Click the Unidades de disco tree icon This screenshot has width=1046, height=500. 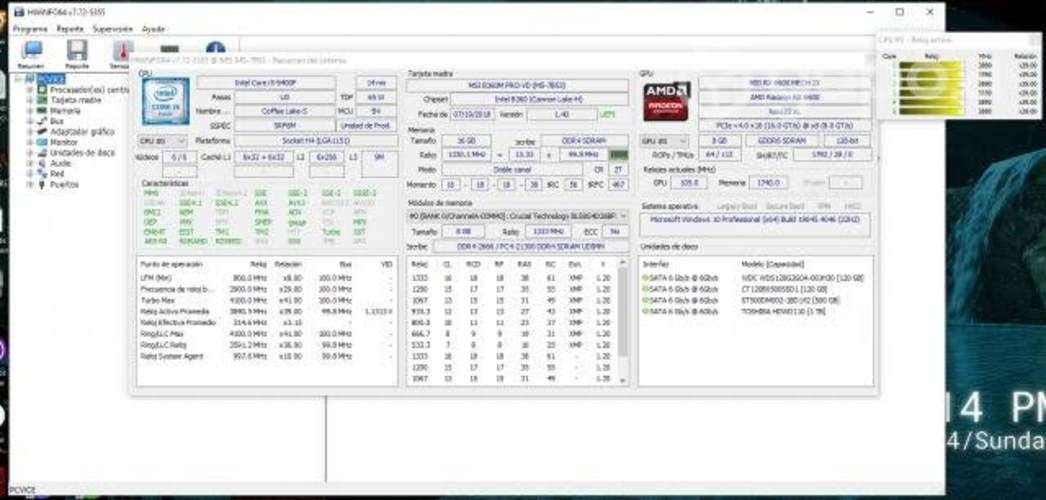click(43, 153)
